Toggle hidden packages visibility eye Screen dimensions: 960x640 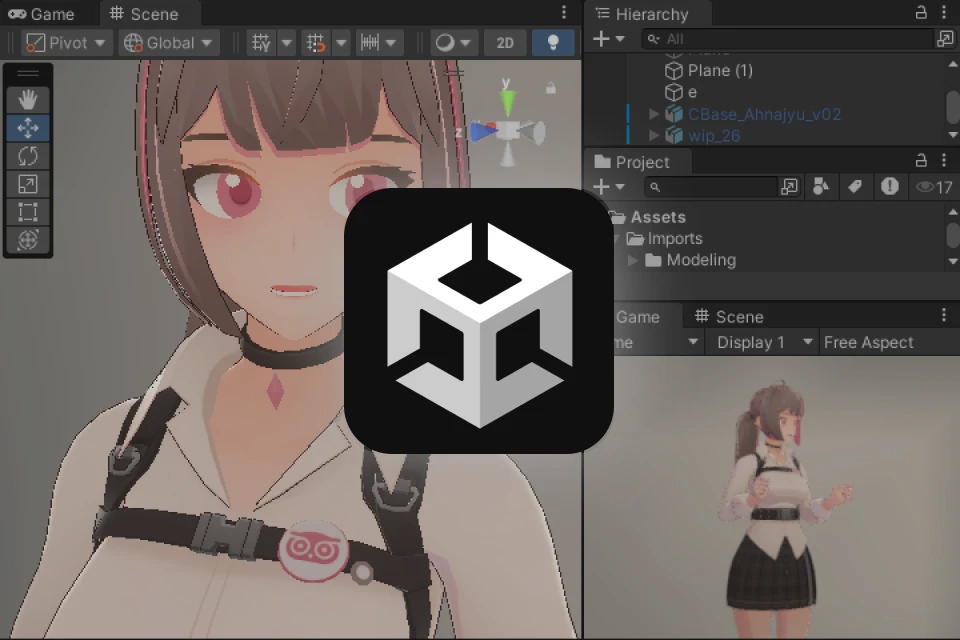[x=934, y=187]
